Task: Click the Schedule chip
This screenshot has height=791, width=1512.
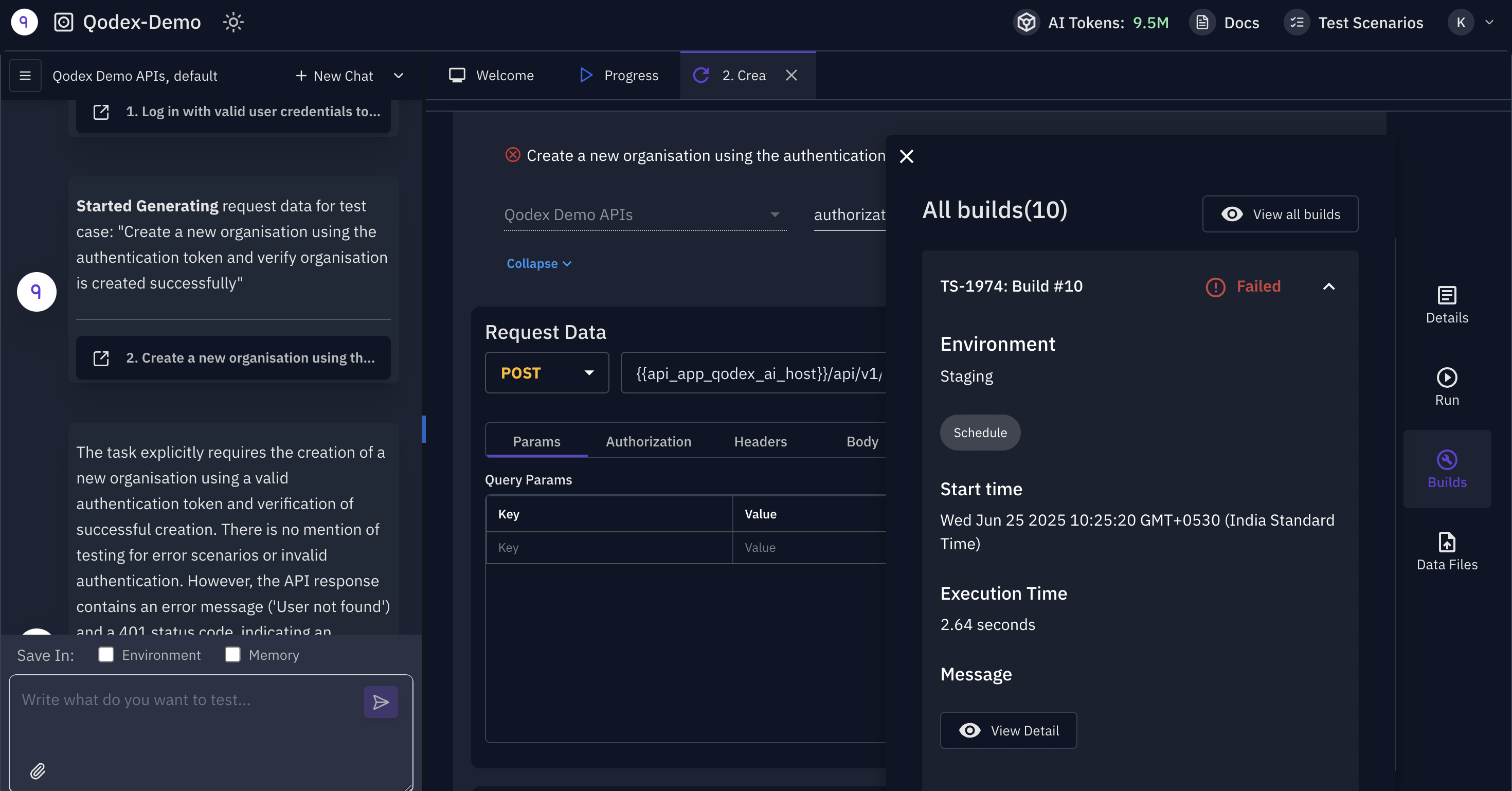Action: click(x=980, y=433)
